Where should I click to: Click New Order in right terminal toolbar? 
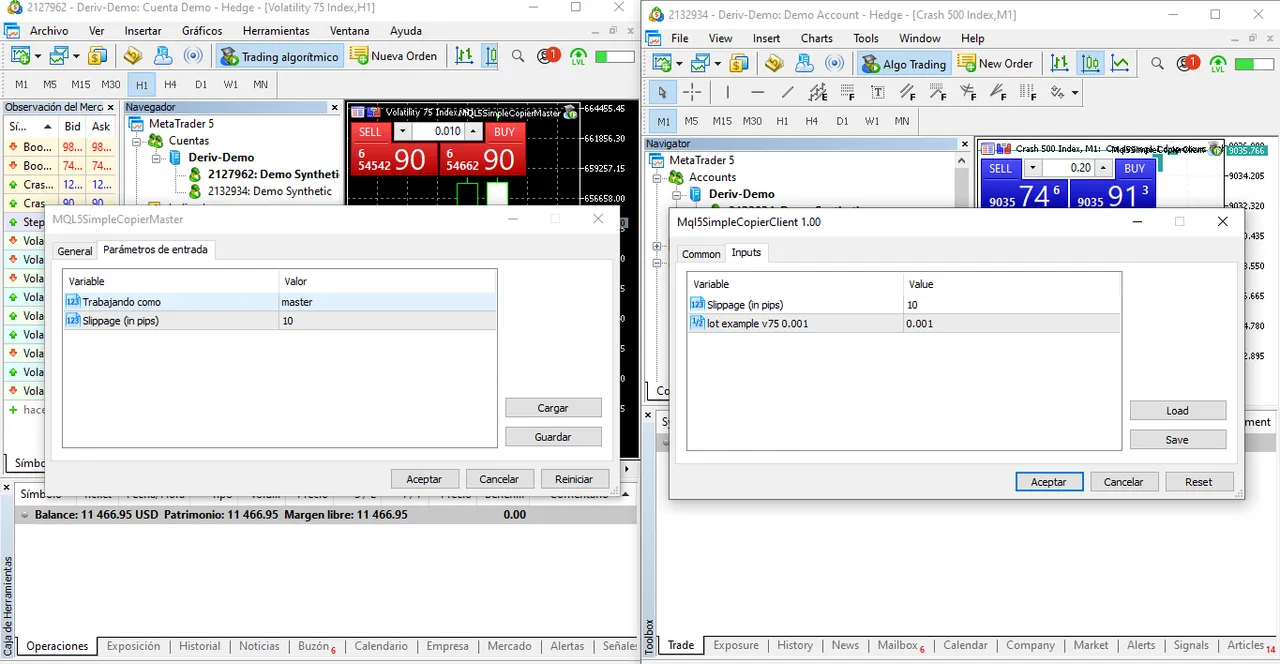995,64
